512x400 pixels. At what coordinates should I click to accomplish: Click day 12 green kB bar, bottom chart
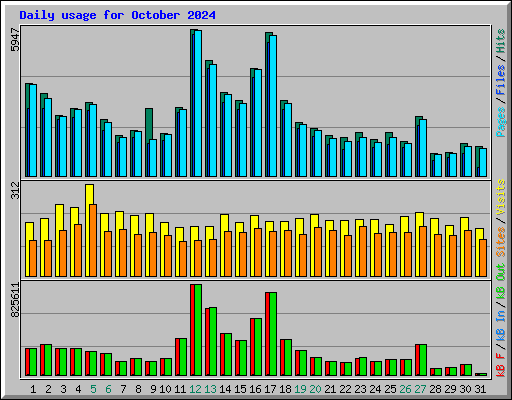(x=198, y=330)
